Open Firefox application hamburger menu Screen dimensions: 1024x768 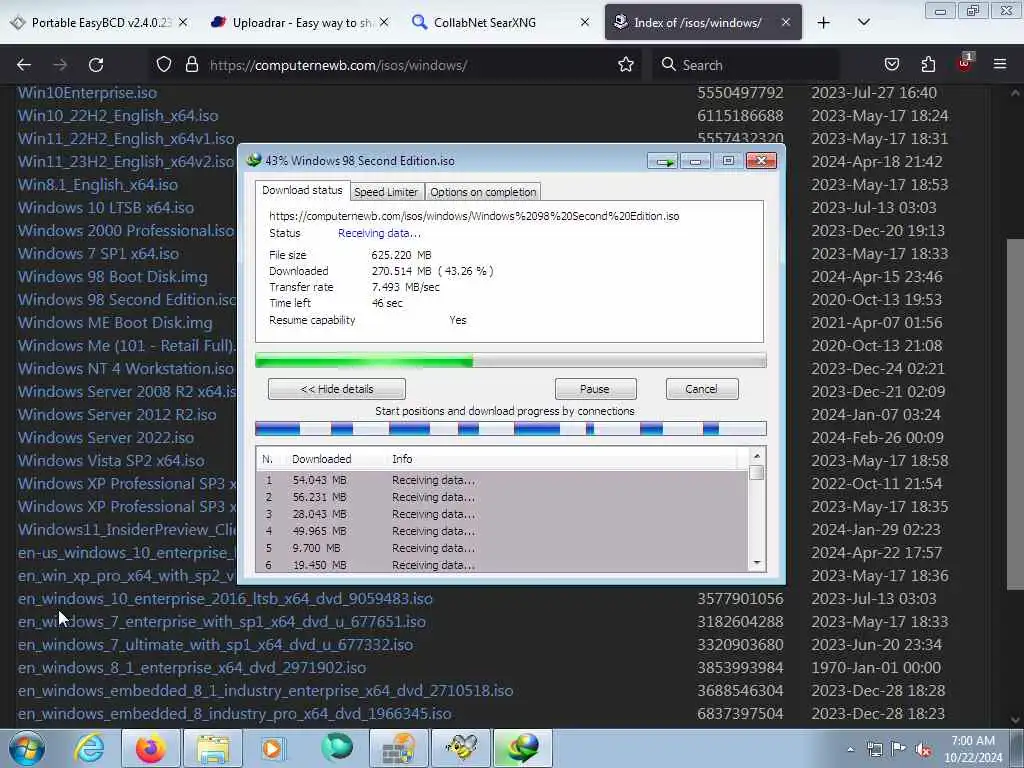click(1000, 65)
